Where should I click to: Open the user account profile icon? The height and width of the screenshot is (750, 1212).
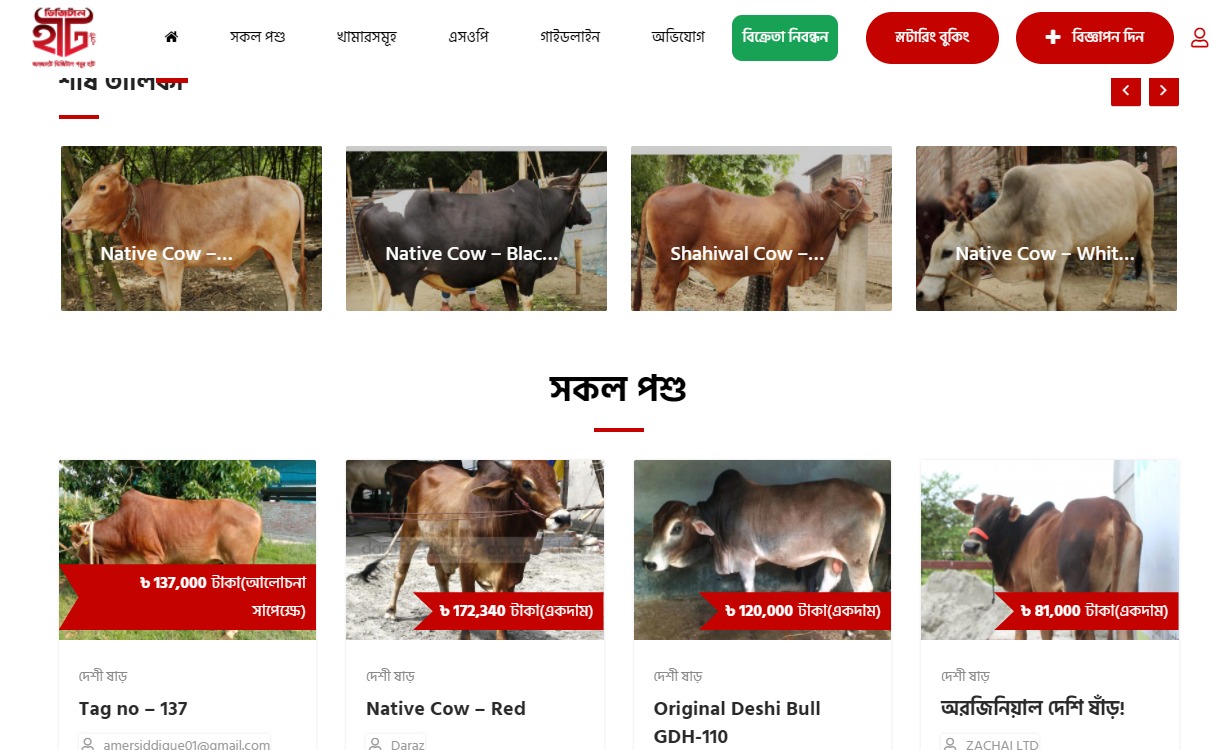[x=1200, y=38]
